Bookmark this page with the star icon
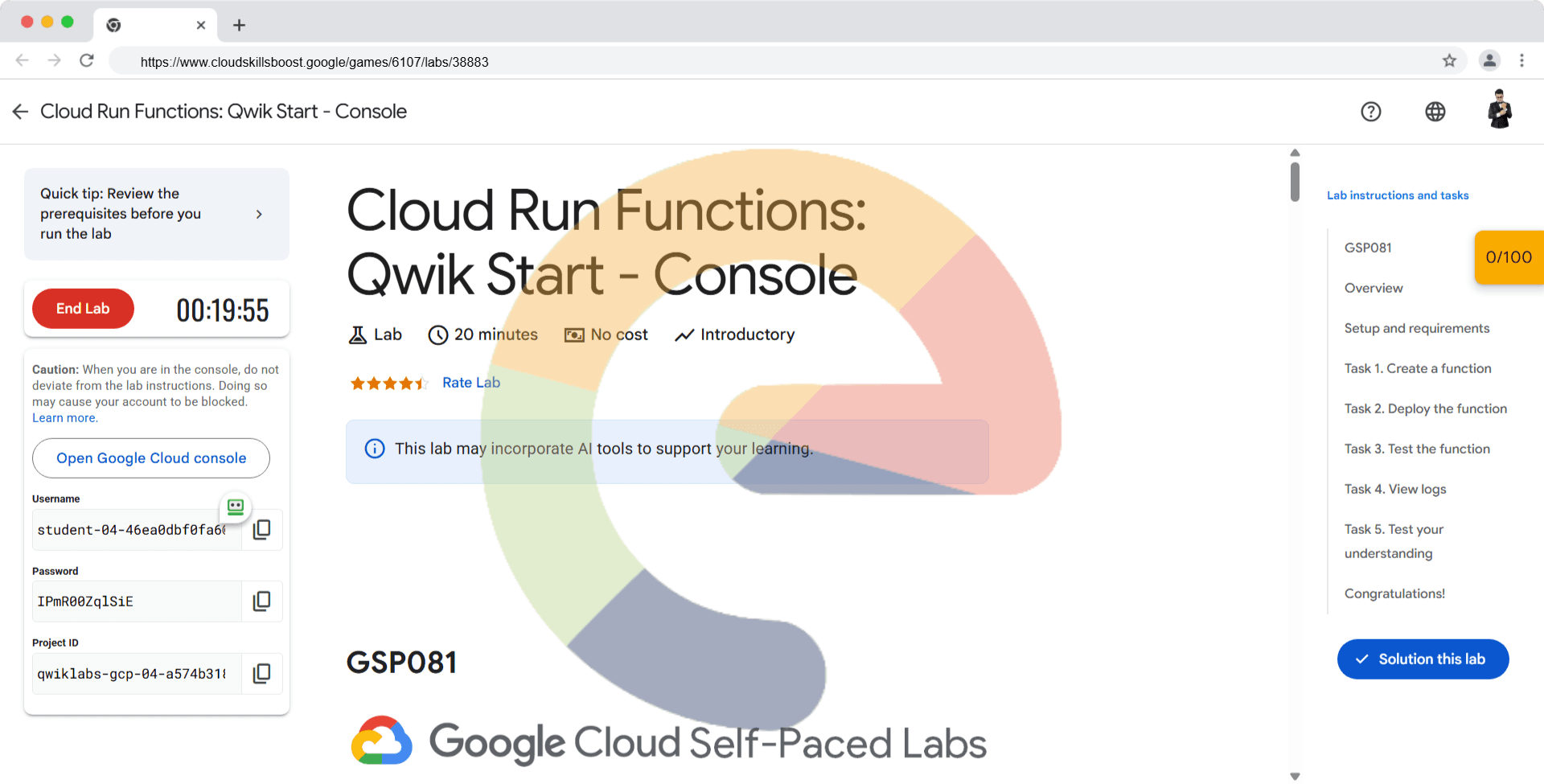This screenshot has width=1544, height=784. point(1449,61)
